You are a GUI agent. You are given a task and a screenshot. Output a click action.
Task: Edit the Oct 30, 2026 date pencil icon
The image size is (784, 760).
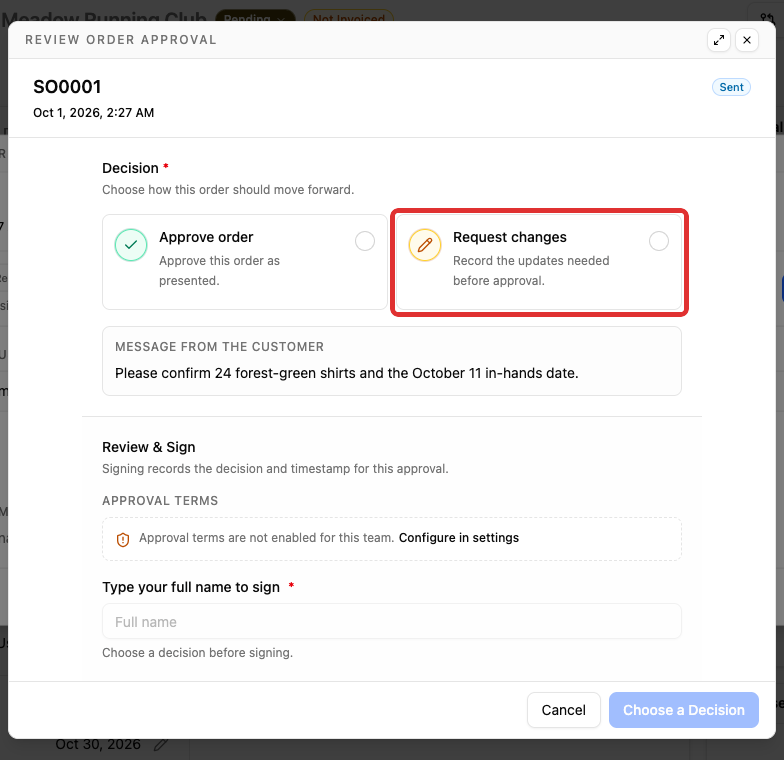click(x=160, y=745)
